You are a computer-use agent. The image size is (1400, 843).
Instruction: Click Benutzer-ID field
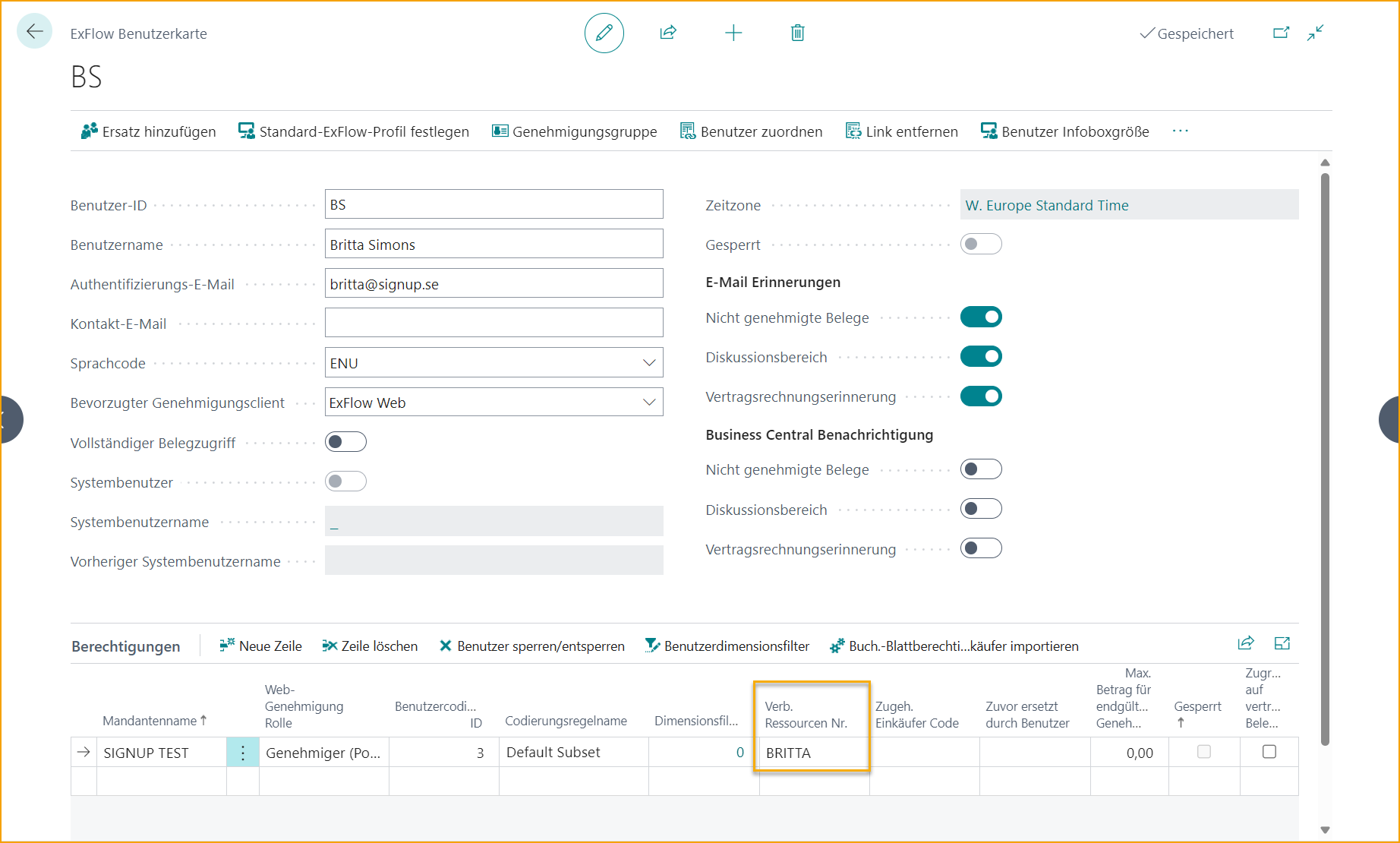click(x=493, y=204)
